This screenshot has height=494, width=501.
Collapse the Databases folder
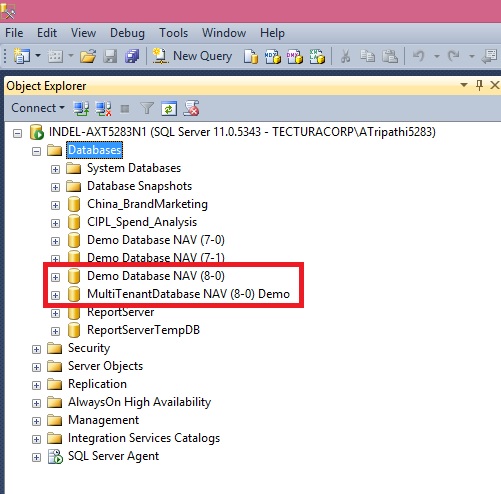coord(36,152)
